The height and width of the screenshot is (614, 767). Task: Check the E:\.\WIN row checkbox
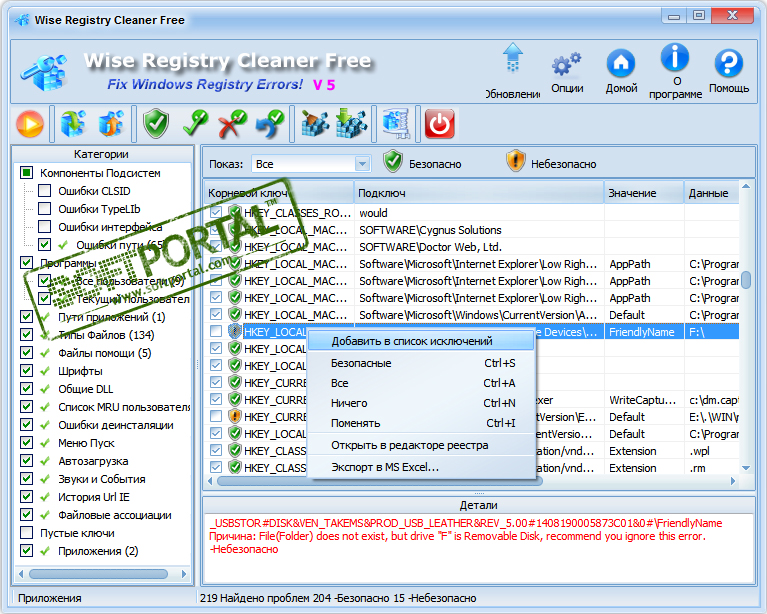[x=216, y=416]
